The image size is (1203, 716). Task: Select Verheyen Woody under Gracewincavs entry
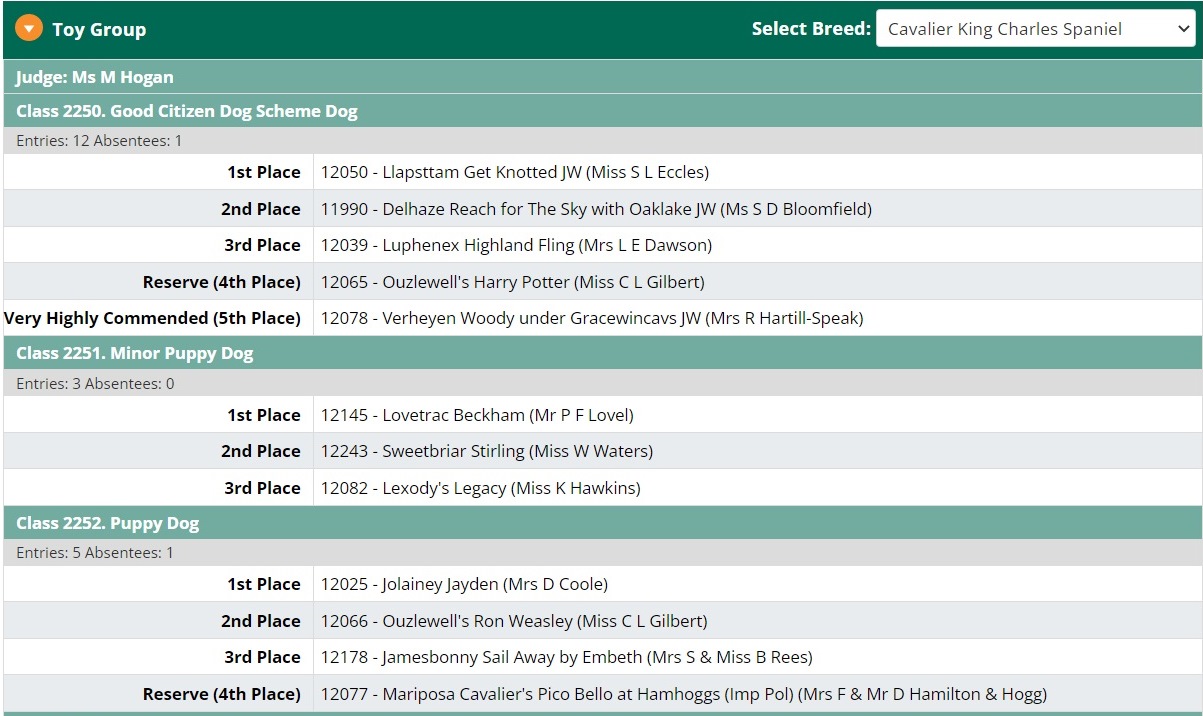pos(591,318)
